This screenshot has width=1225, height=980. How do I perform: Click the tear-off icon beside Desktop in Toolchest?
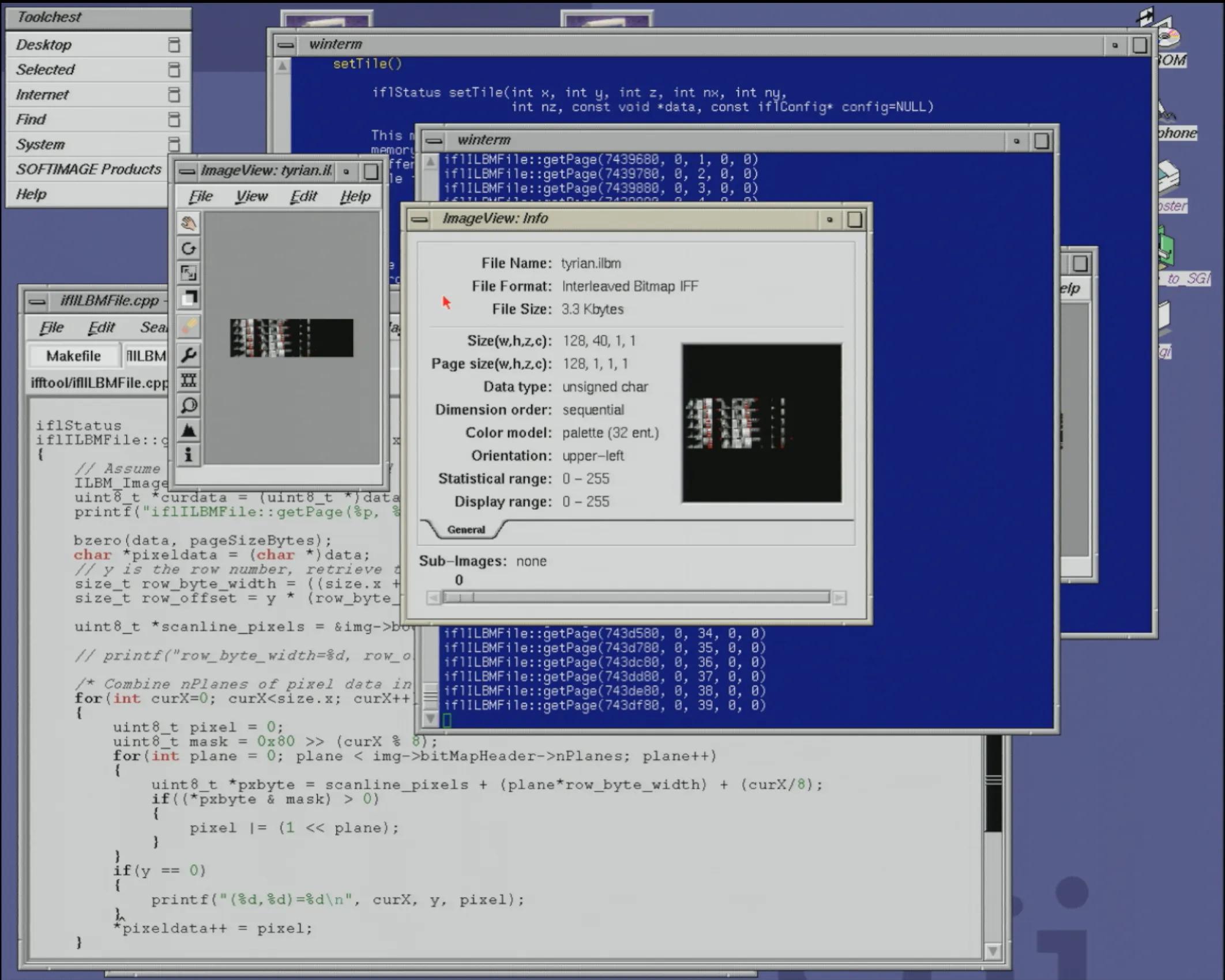tap(174, 45)
